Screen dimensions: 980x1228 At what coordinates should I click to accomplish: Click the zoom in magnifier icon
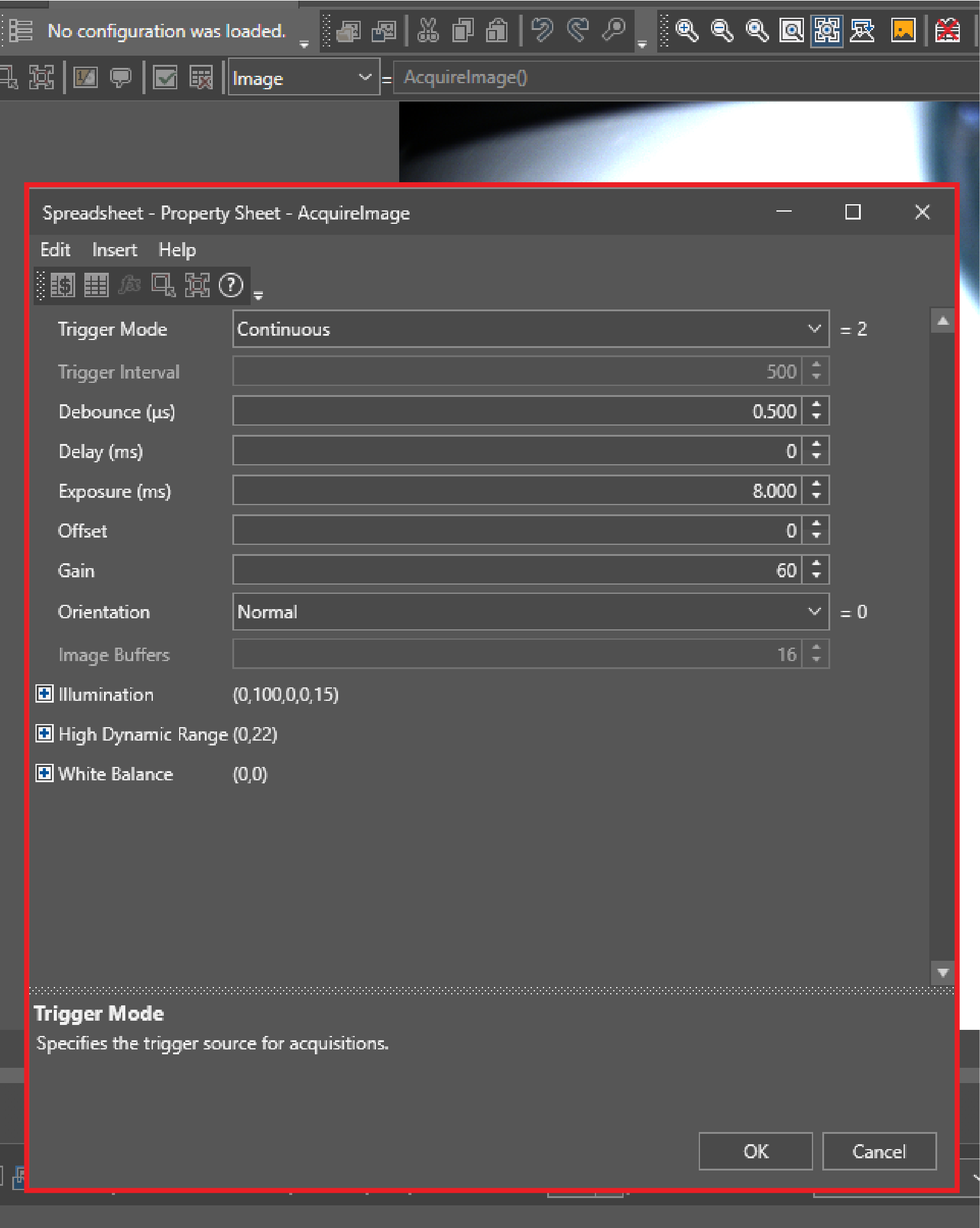[687, 30]
